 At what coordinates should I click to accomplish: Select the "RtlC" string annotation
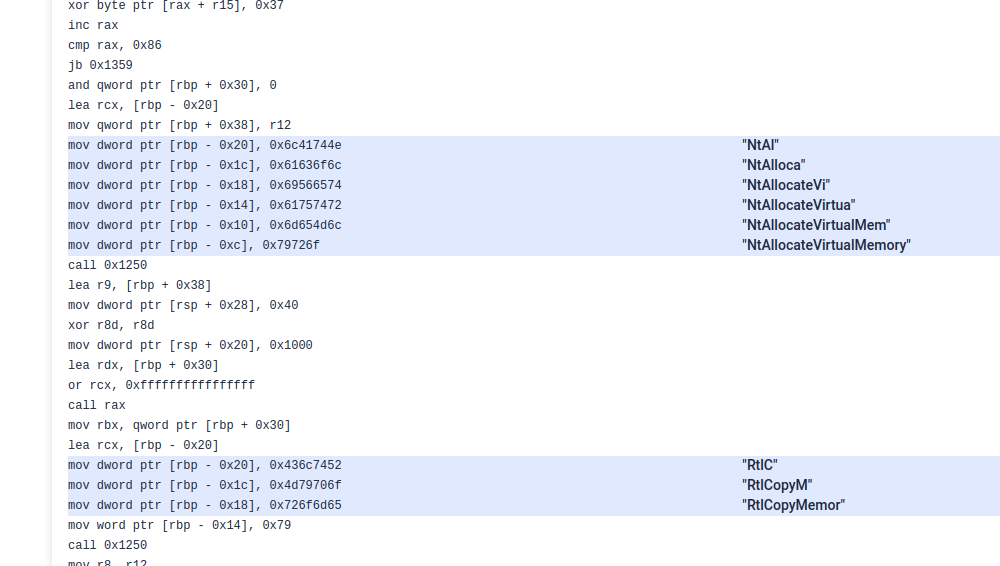pos(760,465)
